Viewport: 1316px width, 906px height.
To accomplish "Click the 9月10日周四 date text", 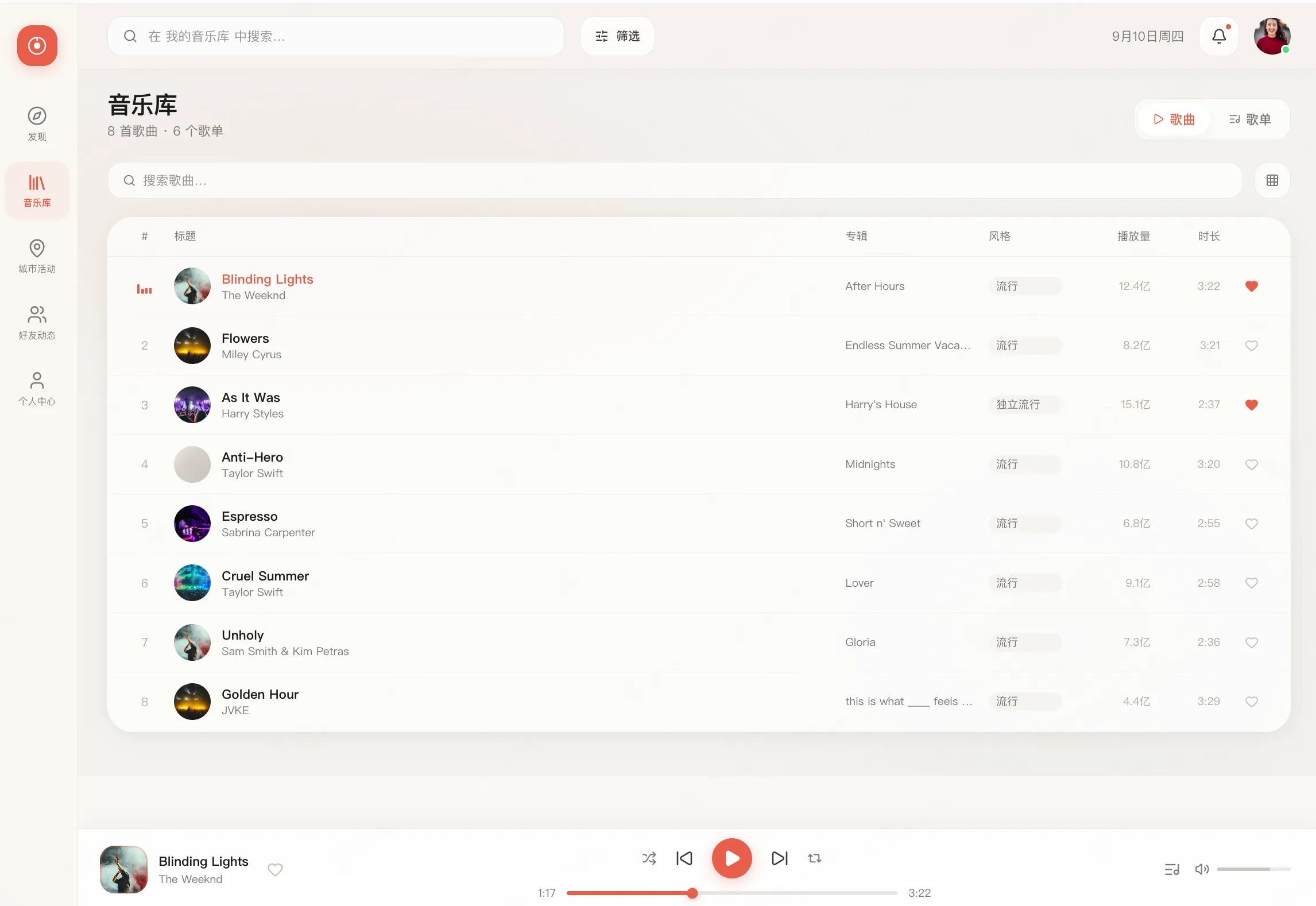I will point(1147,36).
